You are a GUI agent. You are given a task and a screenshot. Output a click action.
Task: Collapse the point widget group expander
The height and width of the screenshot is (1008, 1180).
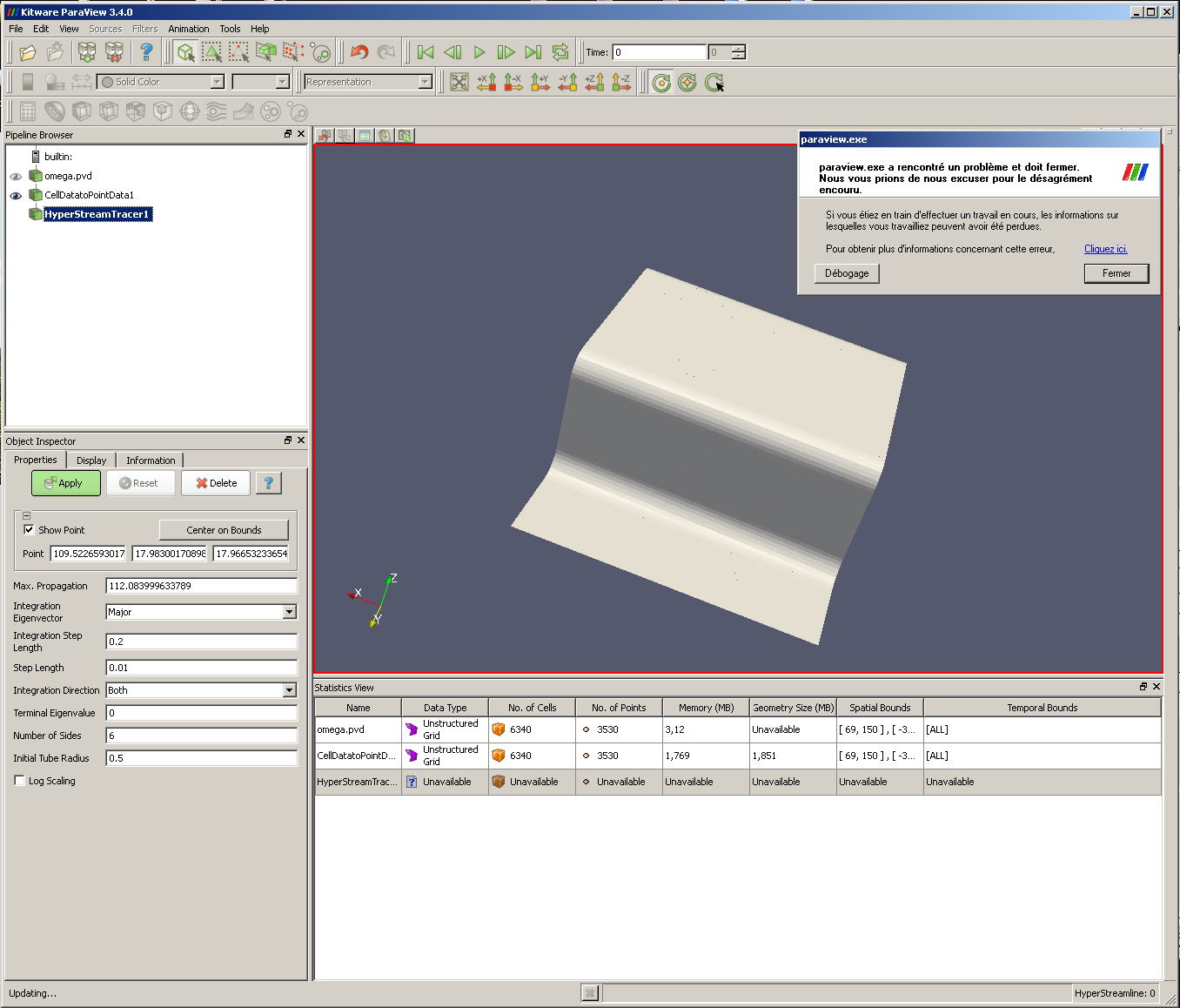click(26, 515)
